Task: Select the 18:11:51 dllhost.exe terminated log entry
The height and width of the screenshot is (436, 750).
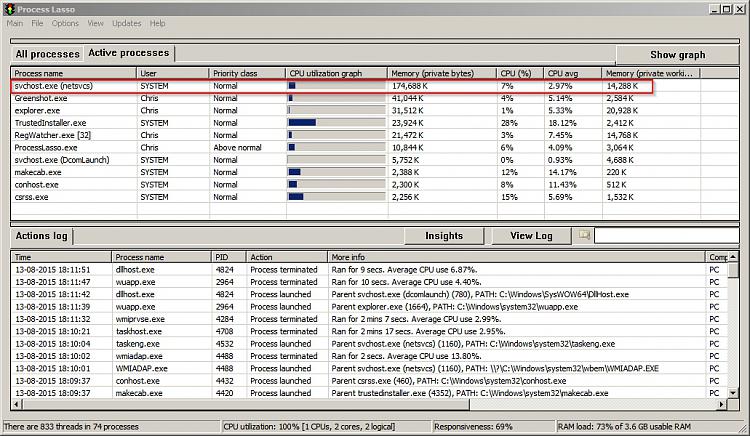Action: point(369,270)
